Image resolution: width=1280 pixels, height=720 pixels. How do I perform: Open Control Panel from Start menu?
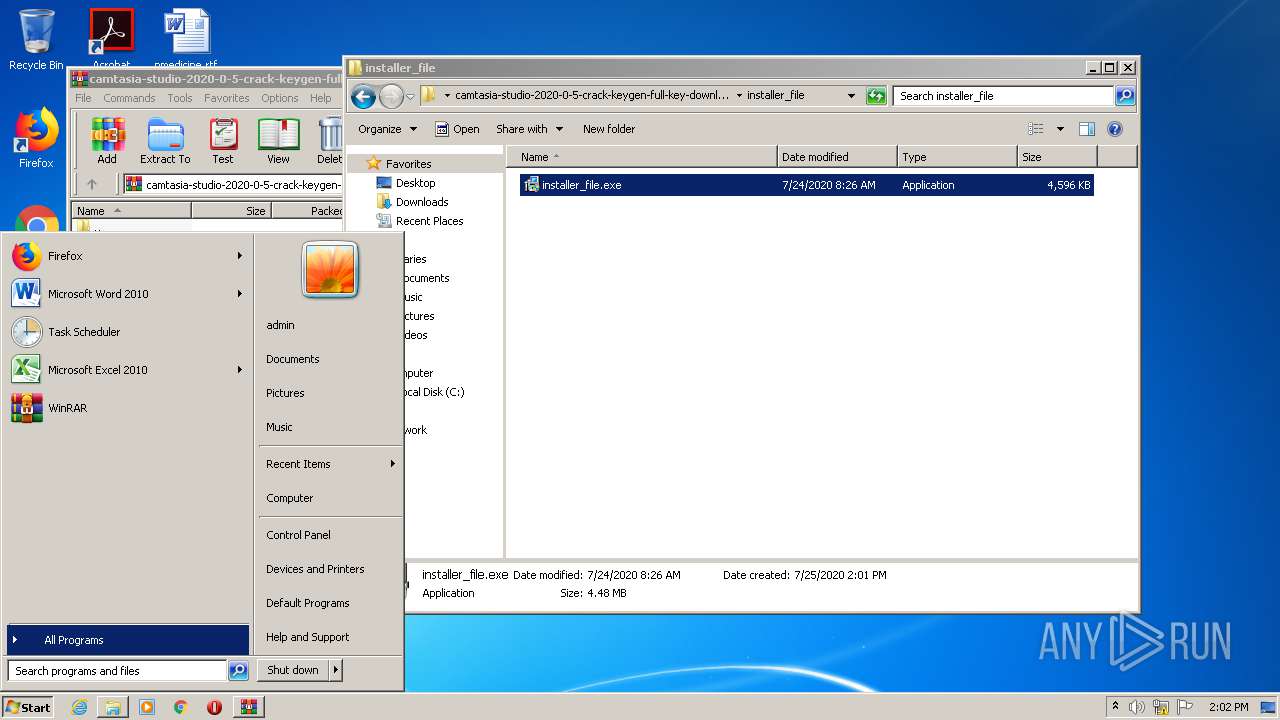[x=298, y=535]
